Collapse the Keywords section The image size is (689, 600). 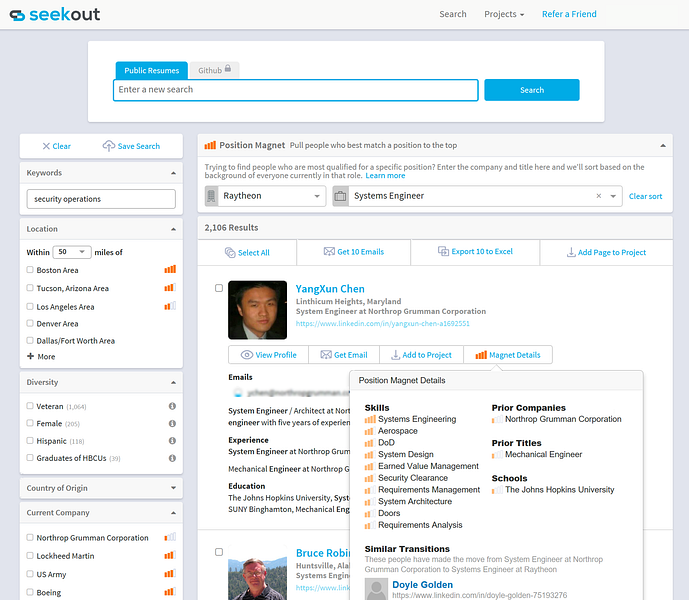[174, 173]
